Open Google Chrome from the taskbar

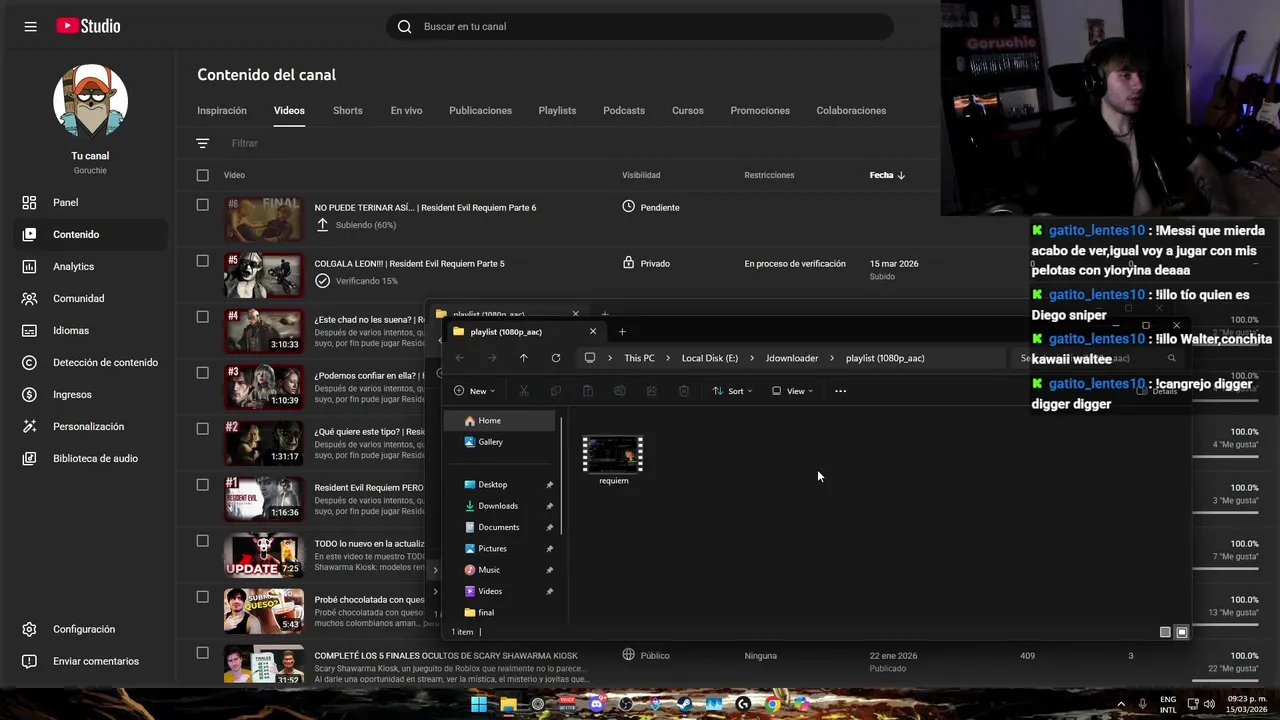pos(772,704)
